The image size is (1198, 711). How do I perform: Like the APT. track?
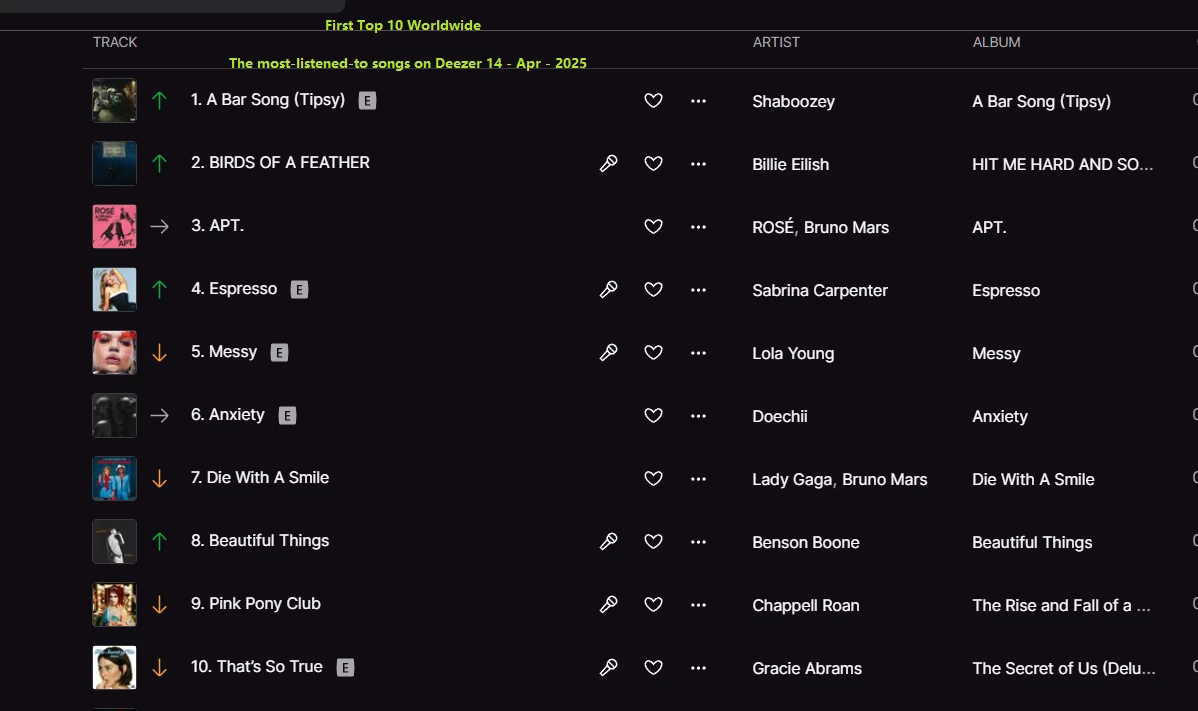coord(653,226)
